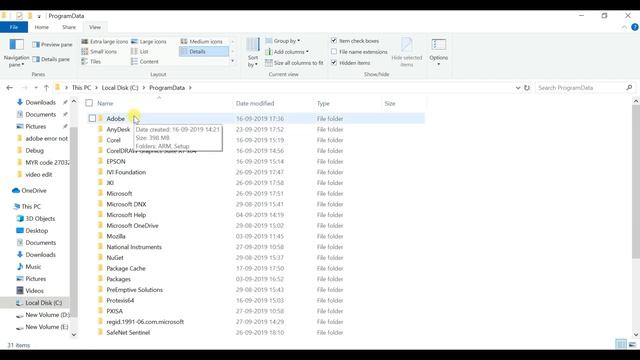Open recent locations dropdown arrow
The image size is (640, 360).
pos(36,88)
